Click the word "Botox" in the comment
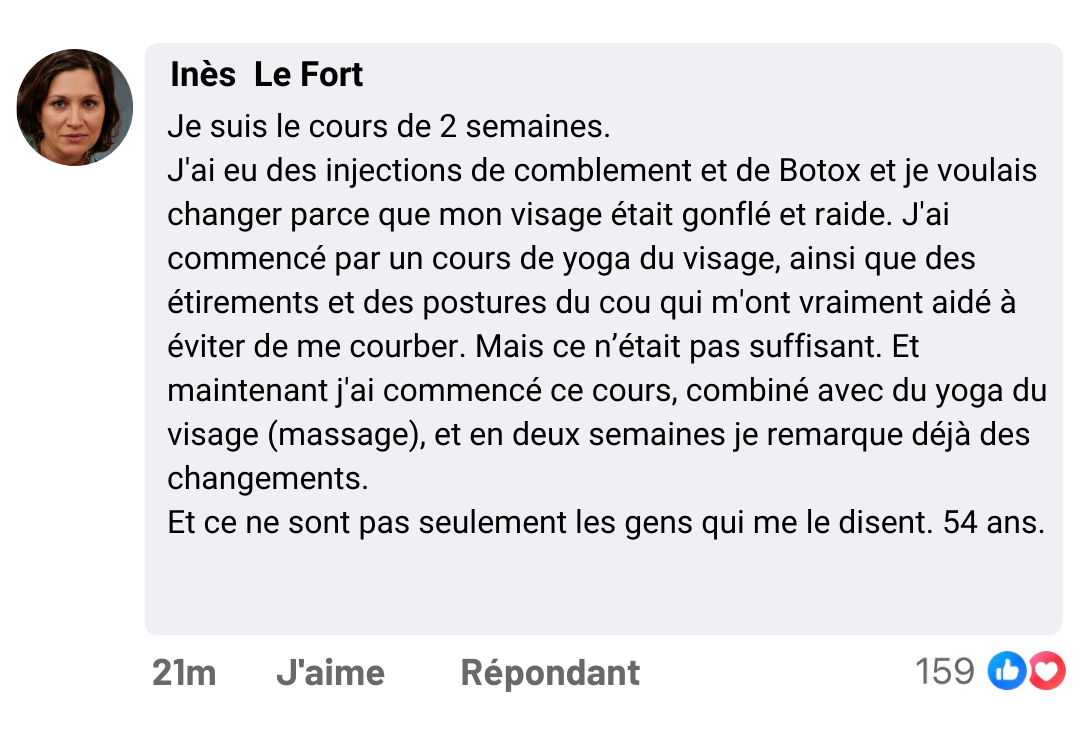This screenshot has width=1080, height=747. [819, 171]
